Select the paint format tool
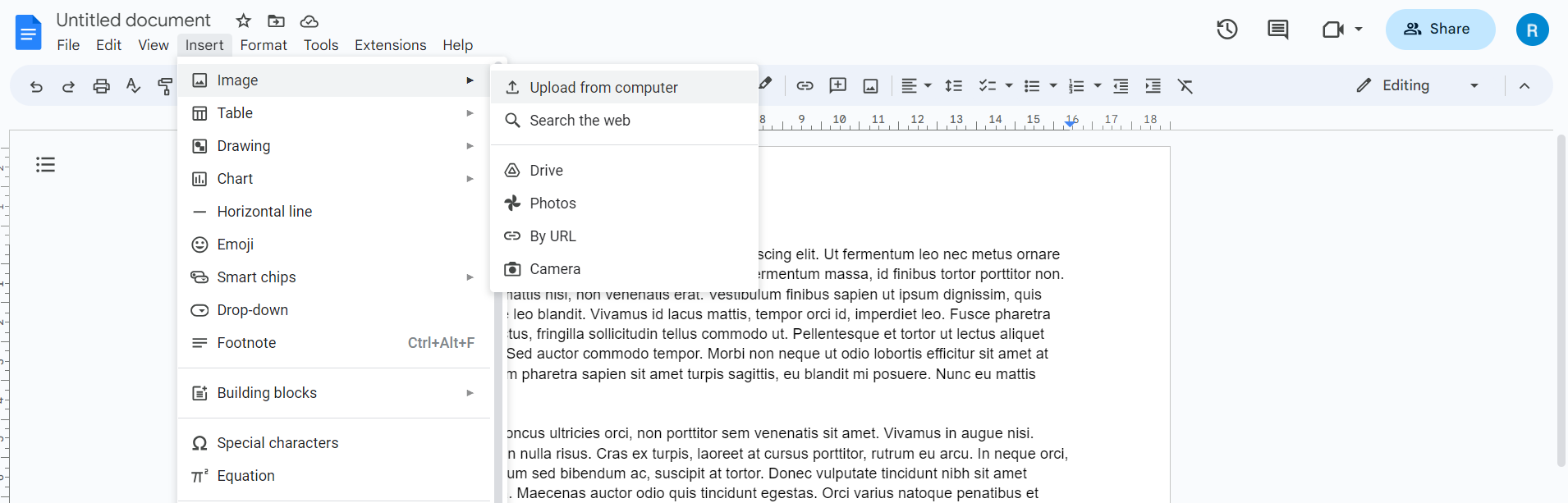 tap(165, 86)
